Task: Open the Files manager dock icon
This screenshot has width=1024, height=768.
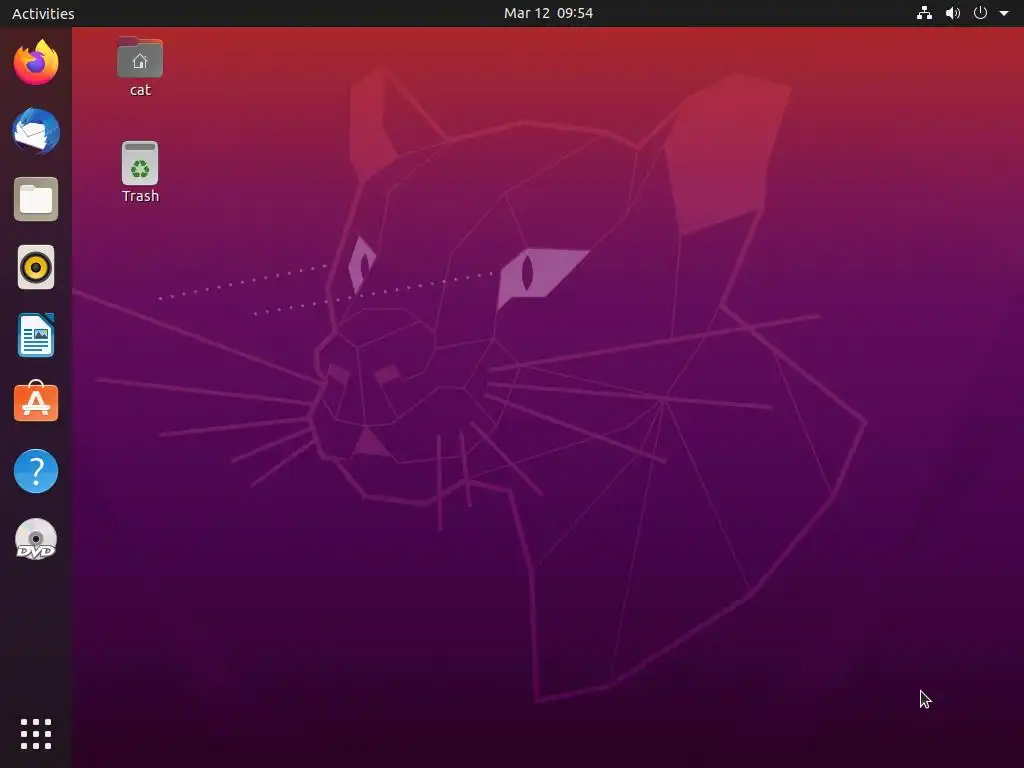Action: click(x=36, y=199)
